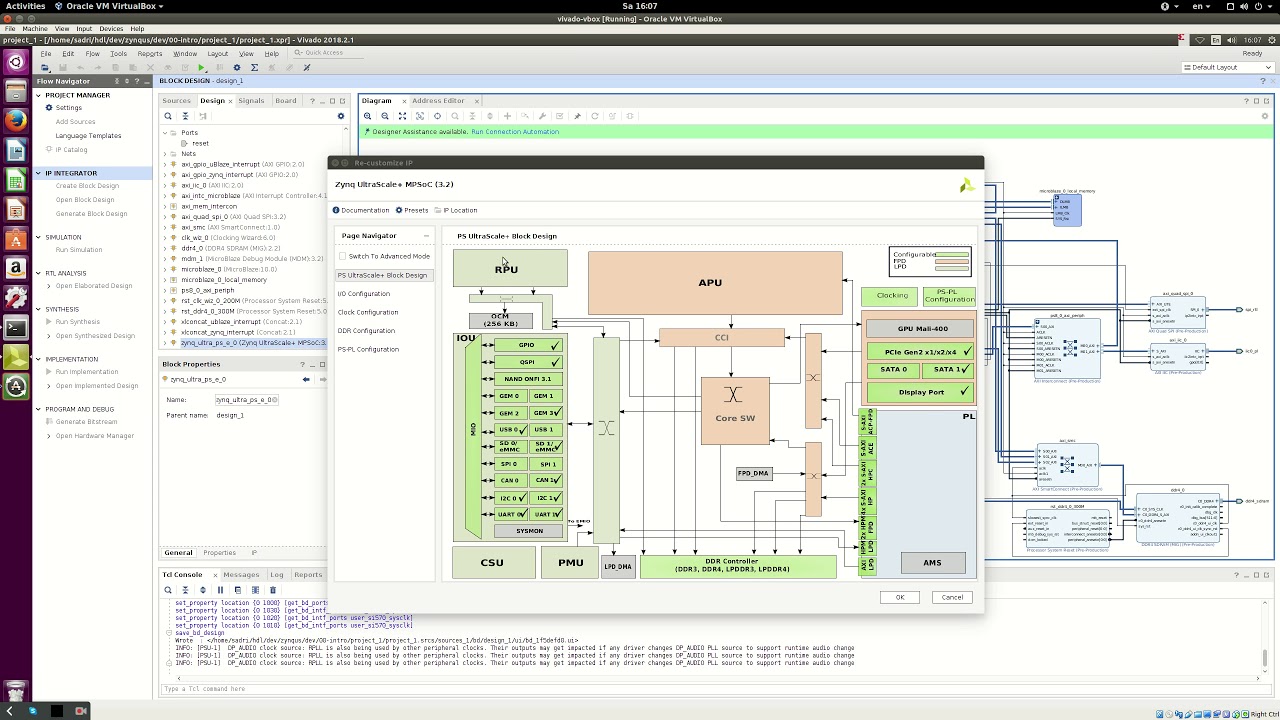
Task: Zoom in on the block diagram
Action: pos(367,116)
